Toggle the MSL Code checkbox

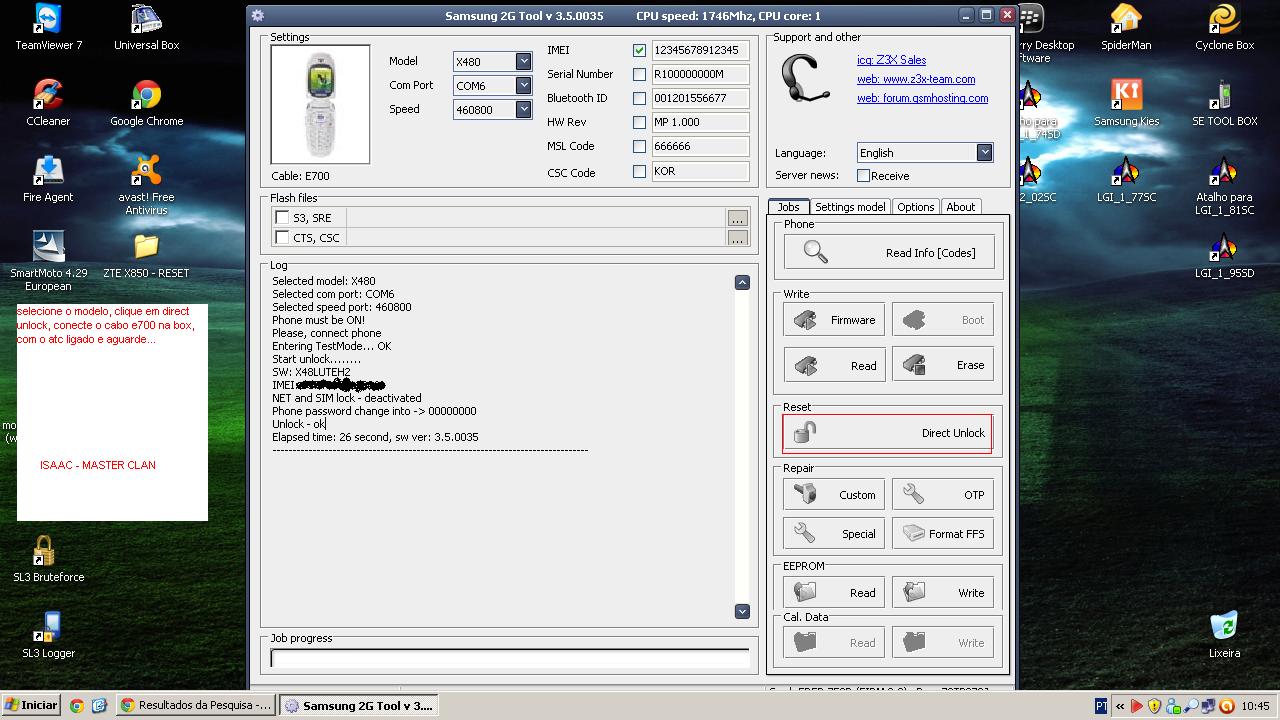639,146
